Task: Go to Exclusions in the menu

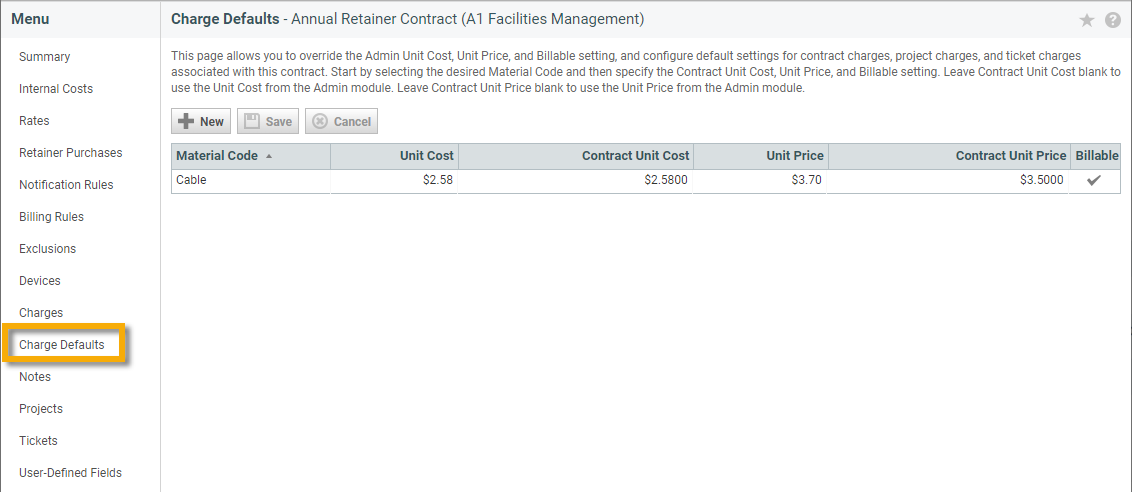Action: tap(48, 249)
